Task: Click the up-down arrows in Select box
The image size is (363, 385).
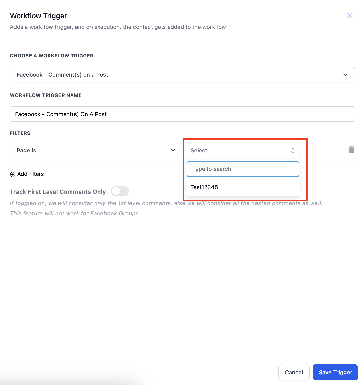Action: (293, 150)
